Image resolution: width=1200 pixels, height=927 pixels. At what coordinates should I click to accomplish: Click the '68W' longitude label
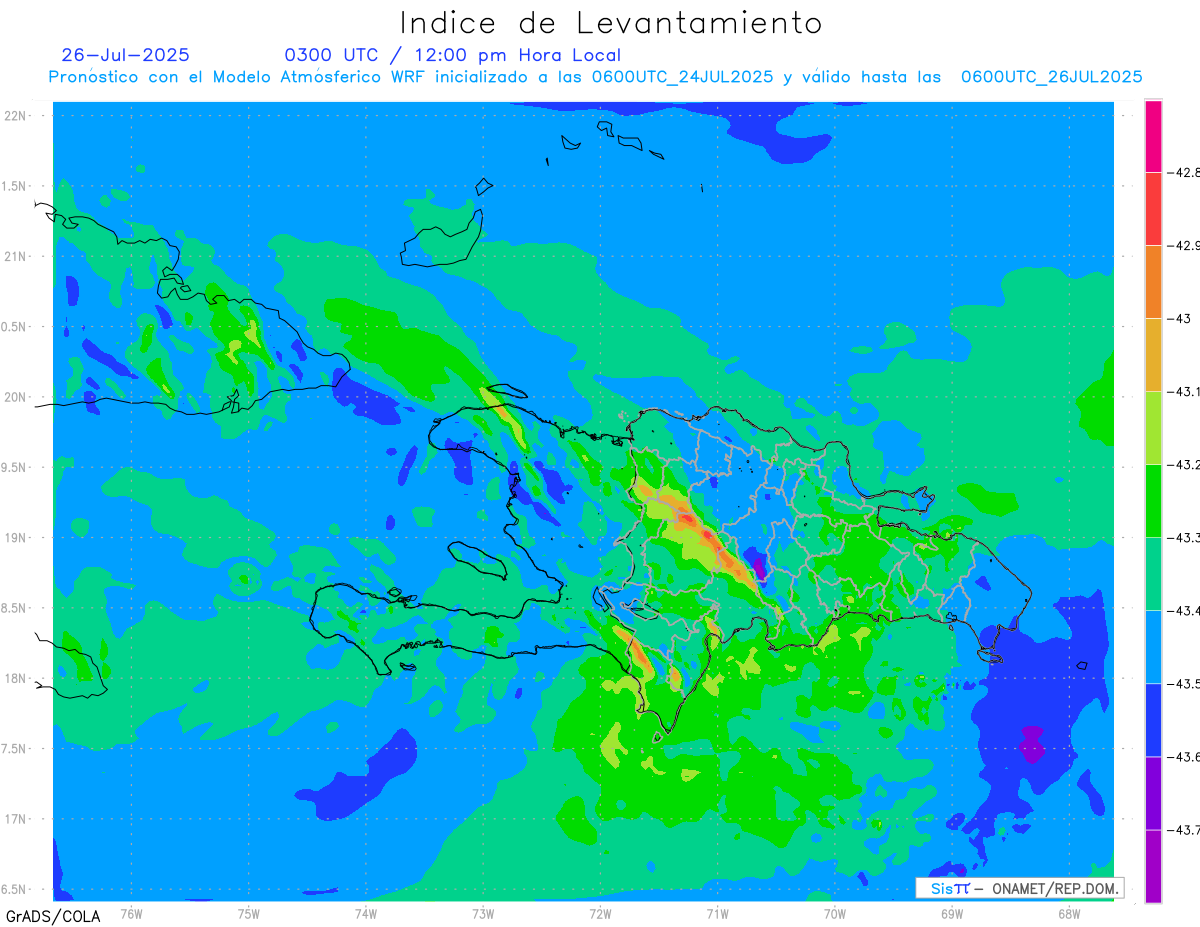click(1069, 914)
